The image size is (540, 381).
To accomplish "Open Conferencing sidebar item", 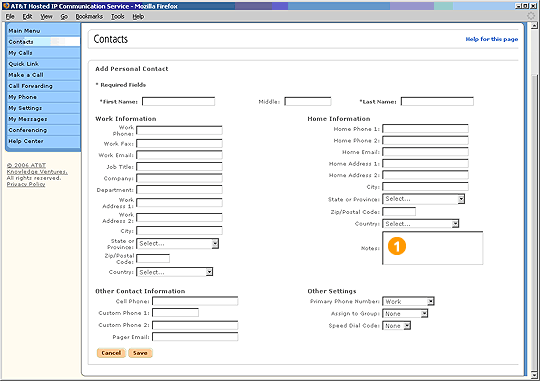I will (43, 130).
